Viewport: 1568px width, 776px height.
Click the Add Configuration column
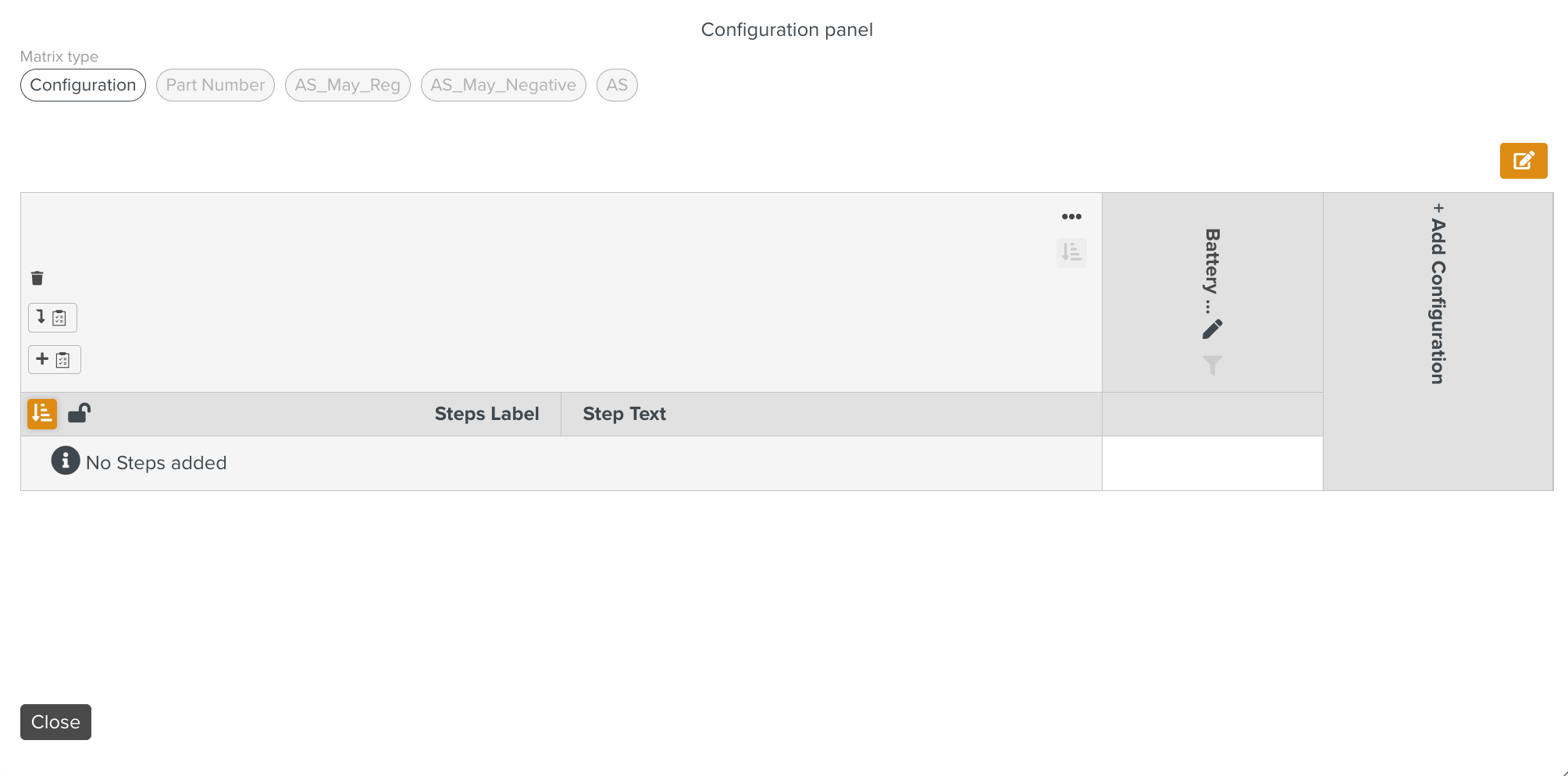(1438, 341)
